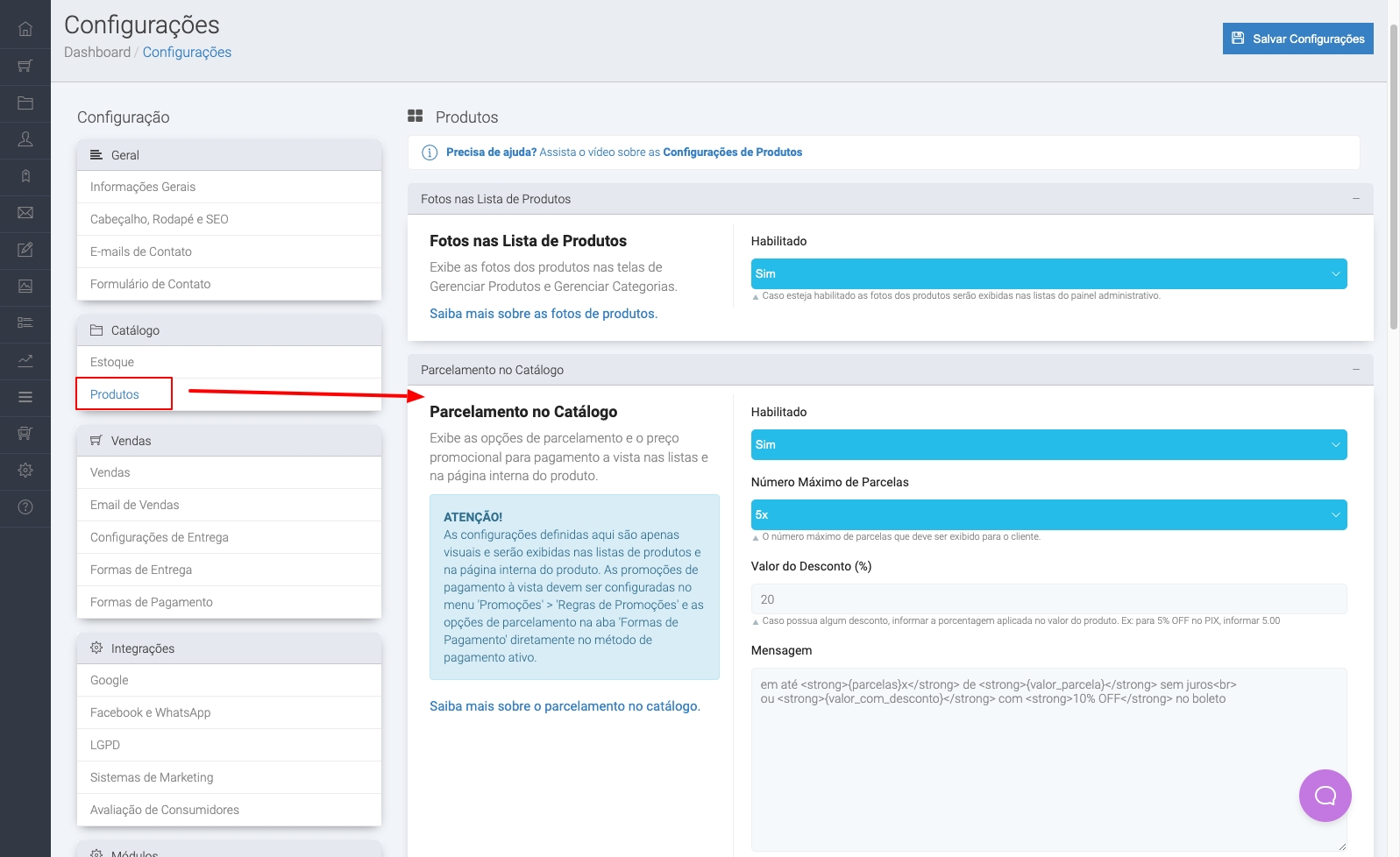Open the gear settings icon in sidebar
This screenshot has width=1400, height=857.
point(25,471)
